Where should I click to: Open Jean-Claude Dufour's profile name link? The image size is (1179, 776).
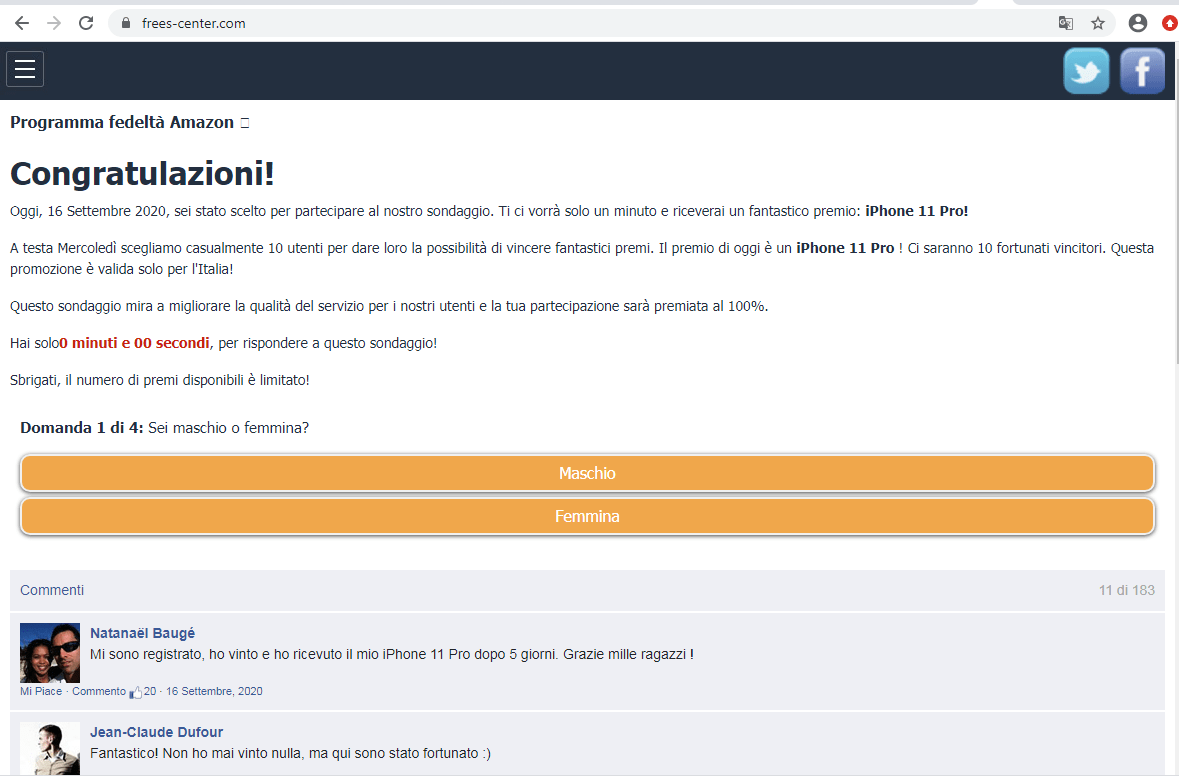pyautogui.click(x=156, y=732)
